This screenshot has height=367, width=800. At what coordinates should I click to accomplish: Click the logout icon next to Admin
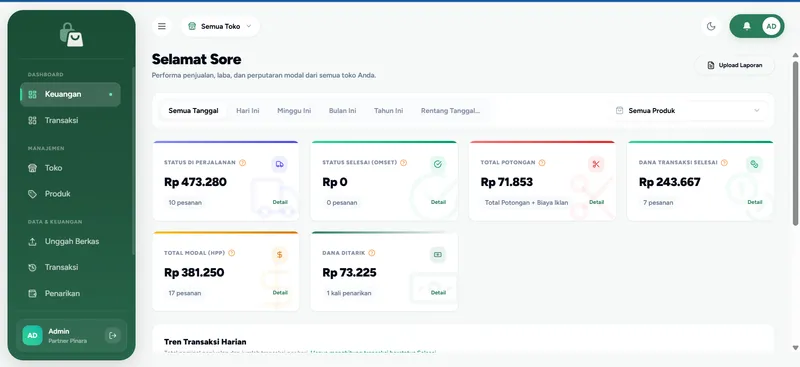pos(113,335)
